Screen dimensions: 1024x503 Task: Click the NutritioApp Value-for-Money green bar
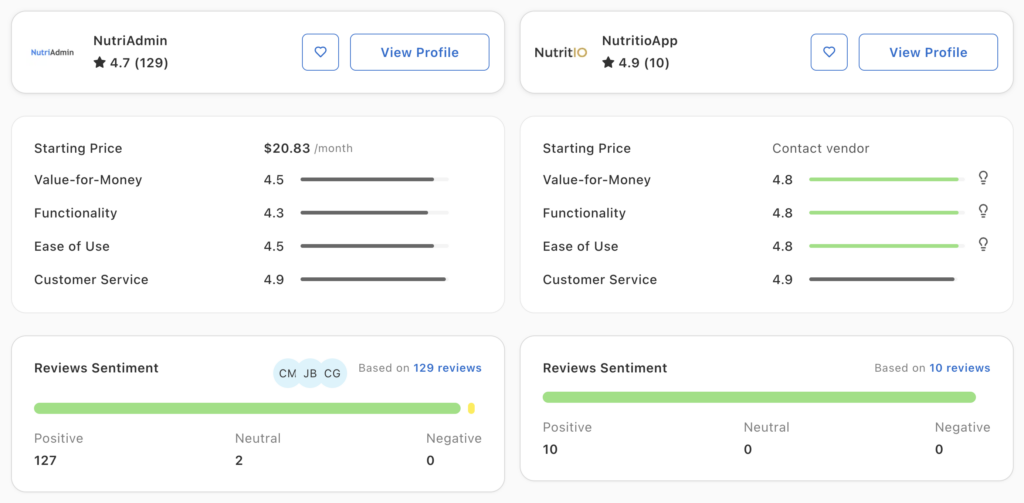pyautogui.click(x=884, y=179)
